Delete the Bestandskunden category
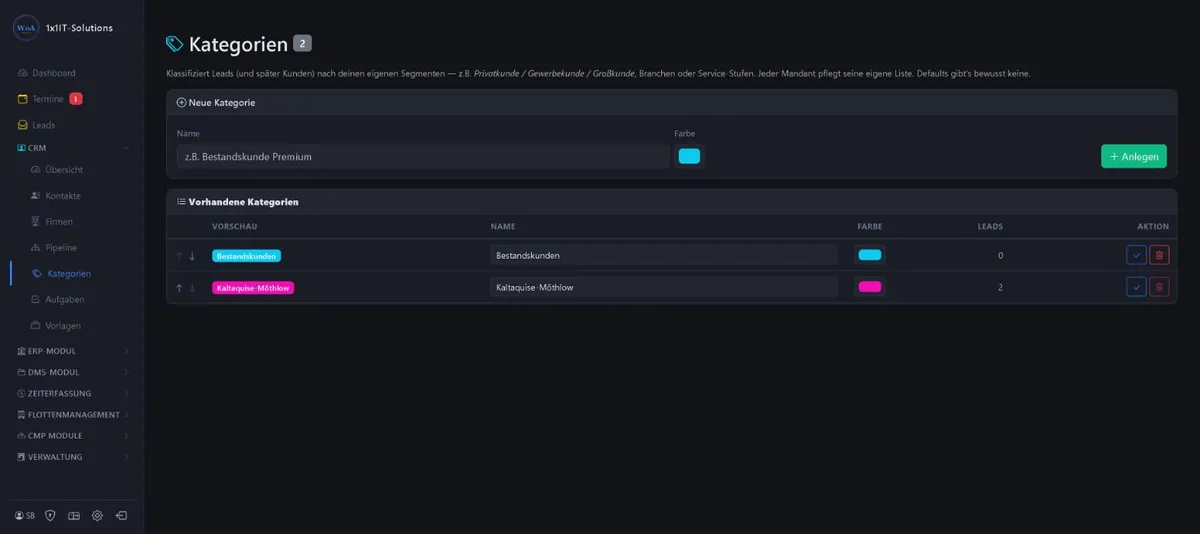This screenshot has height=534, width=1200. [1159, 255]
